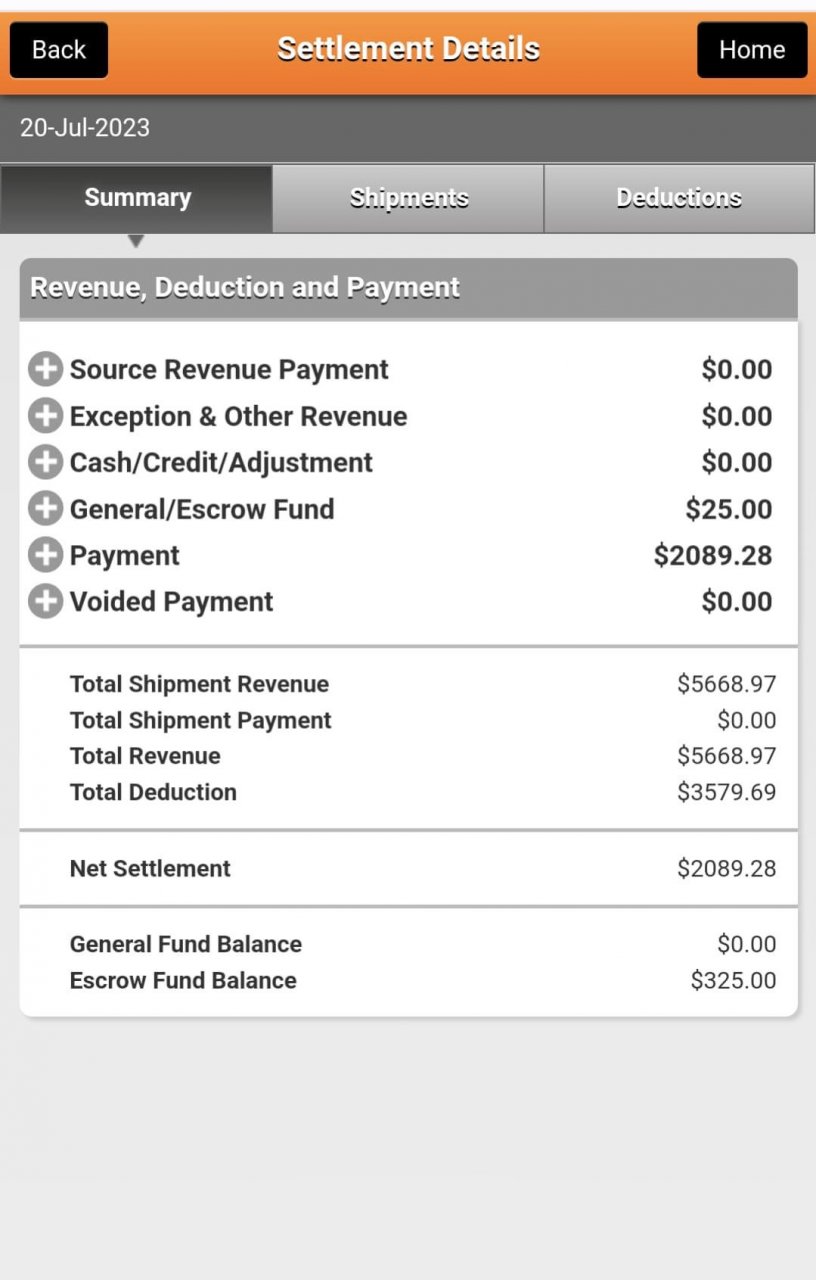This screenshot has height=1280, width=816.
Task: Click the Net Settlement amount
Action: (726, 868)
